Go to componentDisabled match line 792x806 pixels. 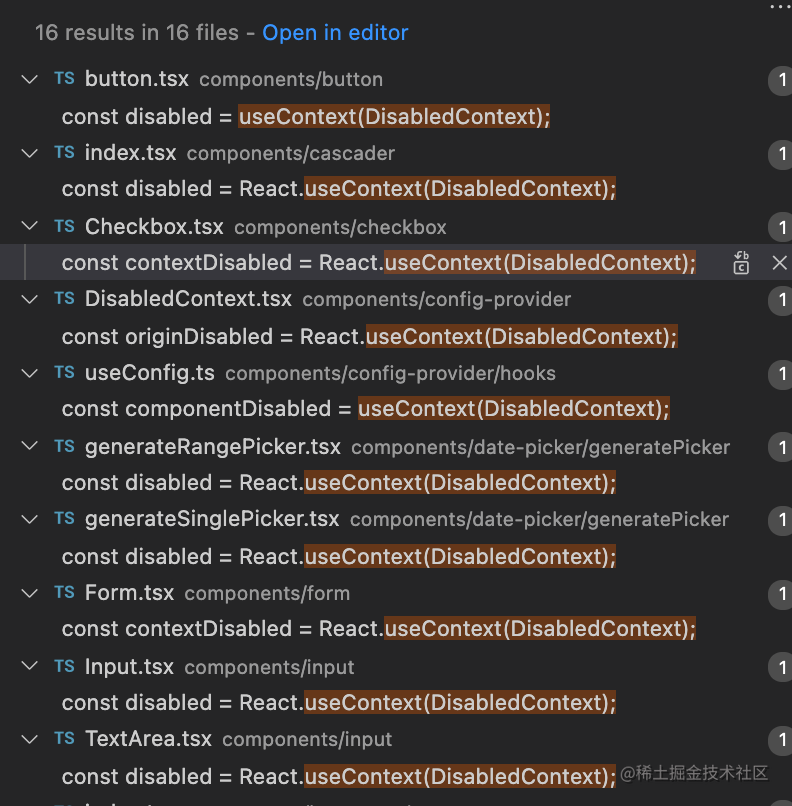tap(366, 409)
